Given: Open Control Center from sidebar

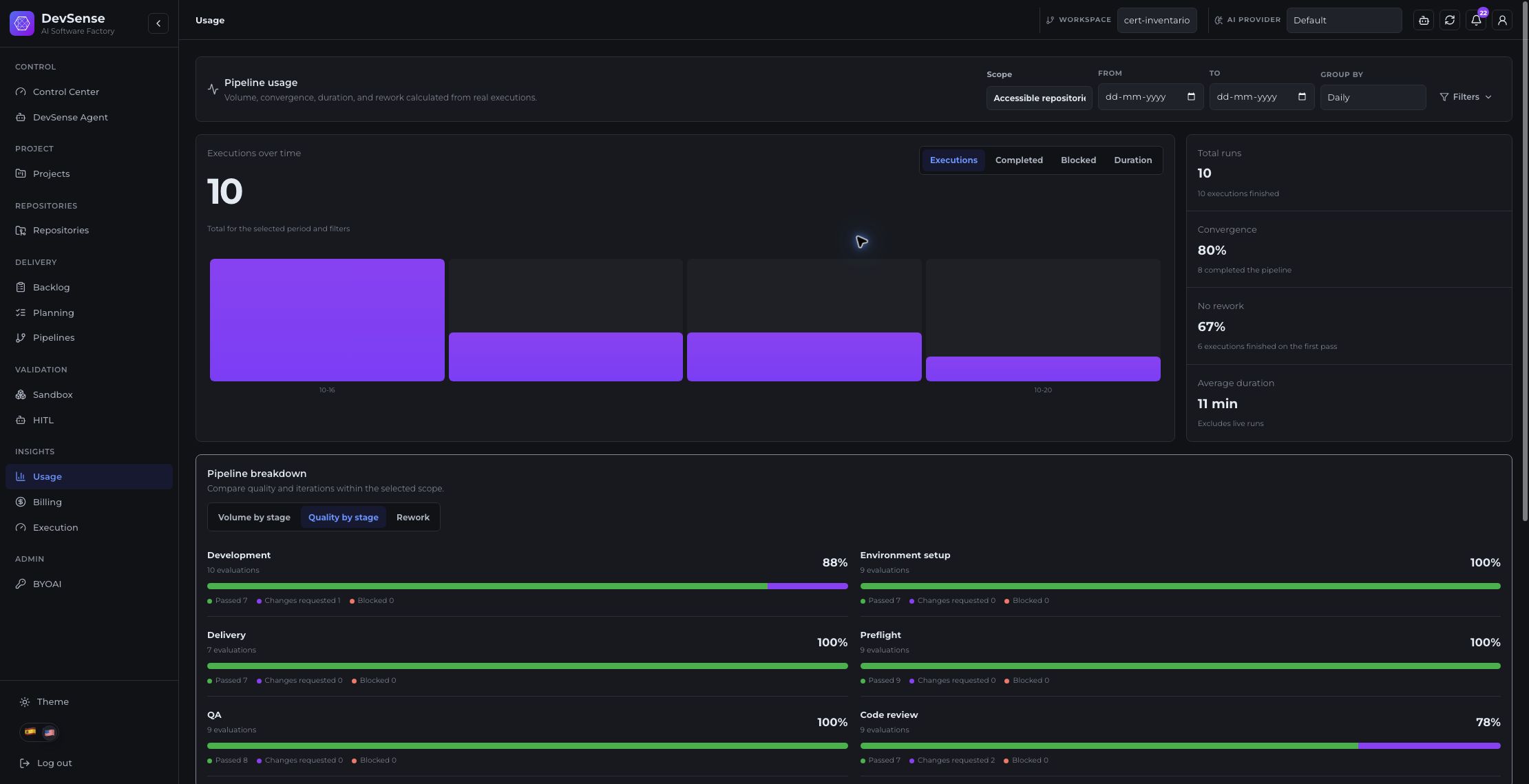Looking at the screenshot, I should (89, 92).
